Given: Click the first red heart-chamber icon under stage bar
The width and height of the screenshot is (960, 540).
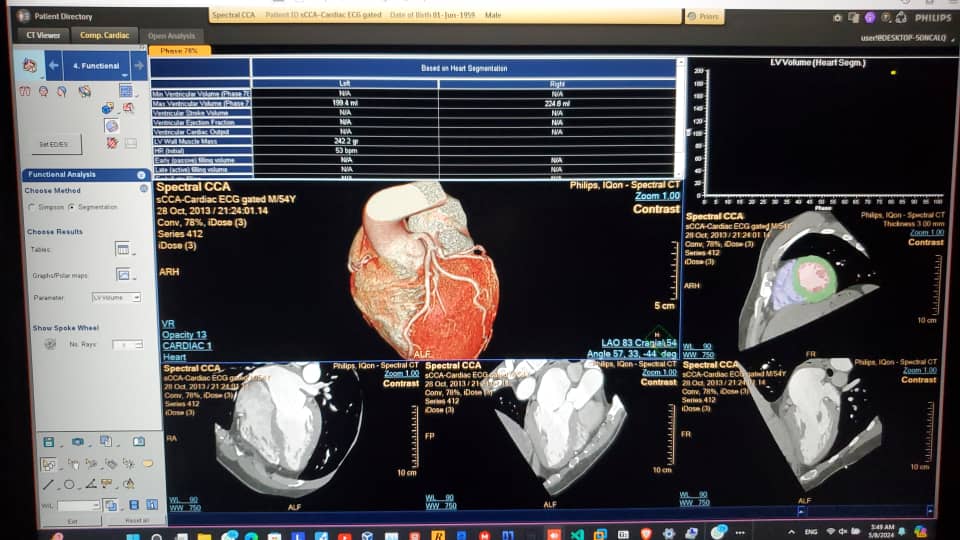Looking at the screenshot, I should pyautogui.click(x=24, y=92).
